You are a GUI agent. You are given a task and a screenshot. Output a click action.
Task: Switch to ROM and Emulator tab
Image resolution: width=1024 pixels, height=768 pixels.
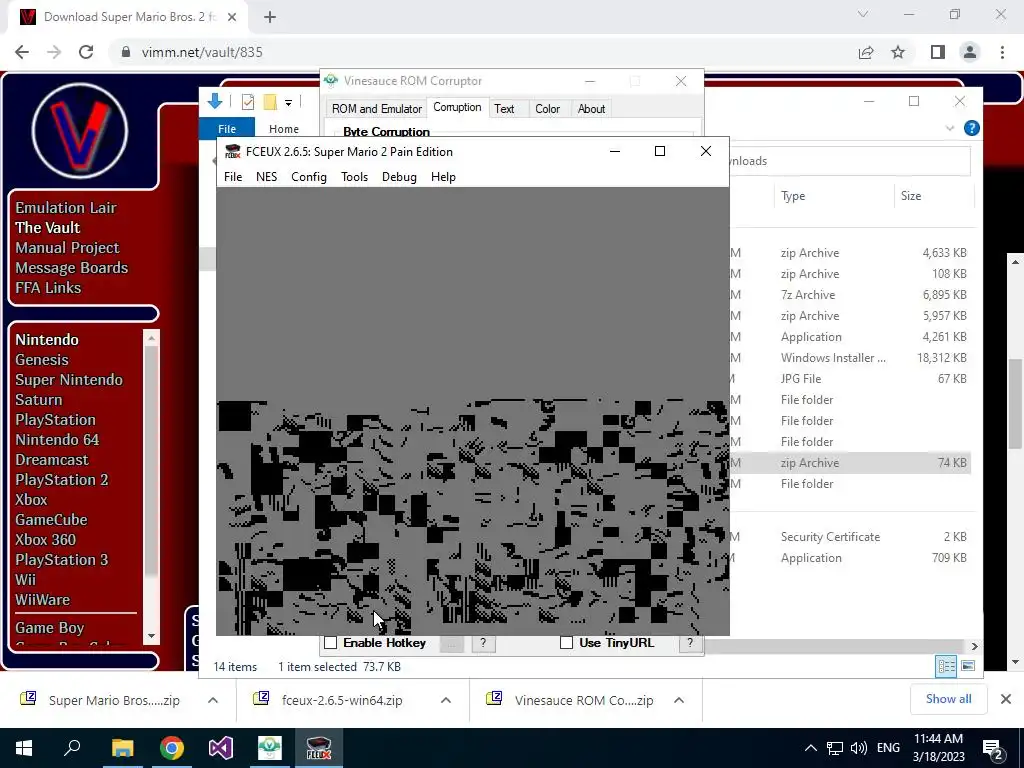coord(377,109)
